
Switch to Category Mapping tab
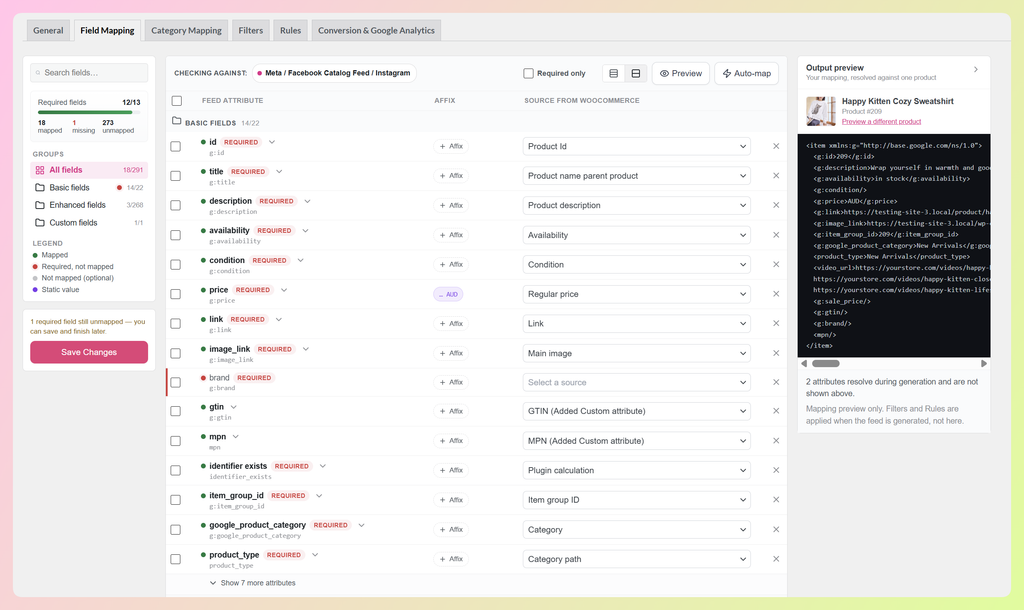point(186,30)
